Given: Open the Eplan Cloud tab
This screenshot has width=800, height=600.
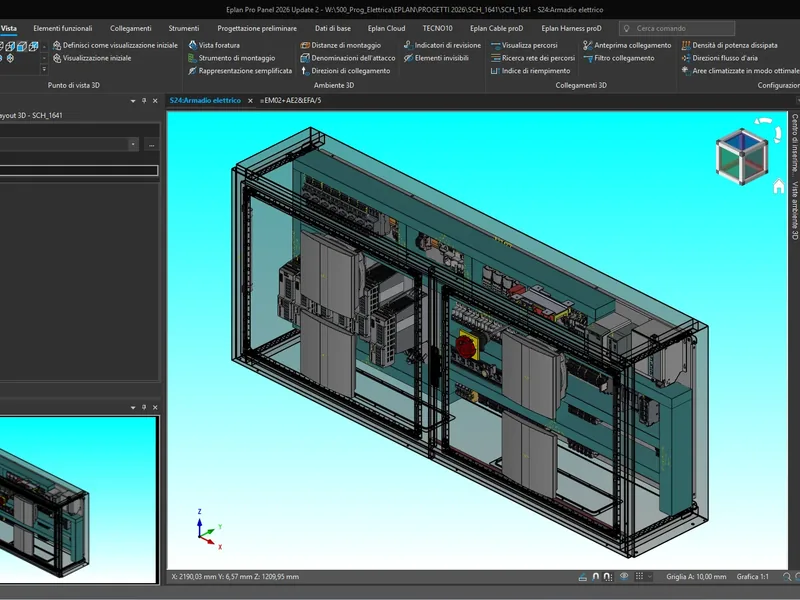Looking at the screenshot, I should point(386,29).
